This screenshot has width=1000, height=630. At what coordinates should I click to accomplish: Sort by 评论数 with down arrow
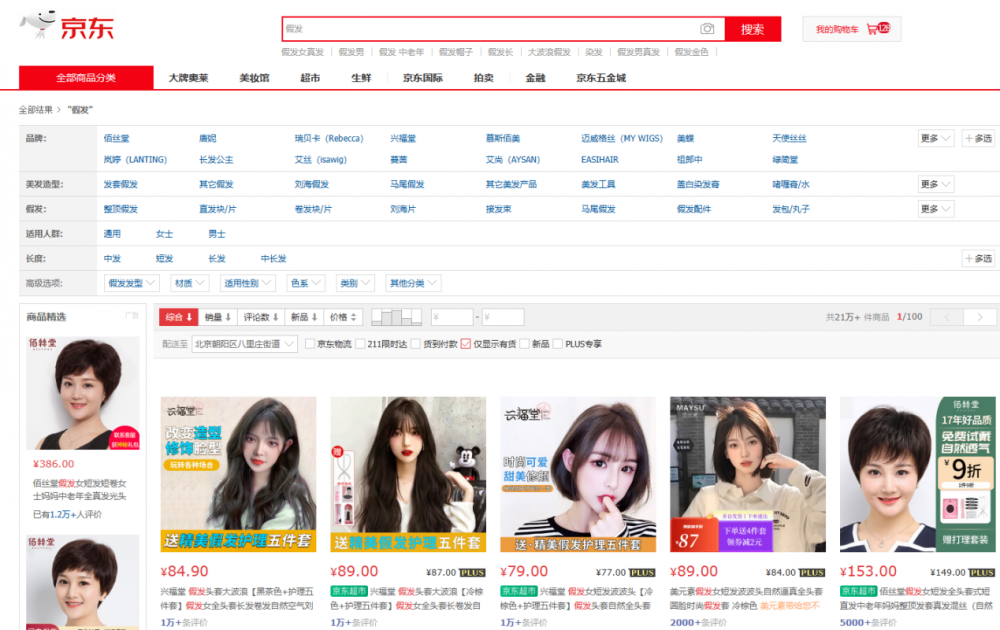261,317
